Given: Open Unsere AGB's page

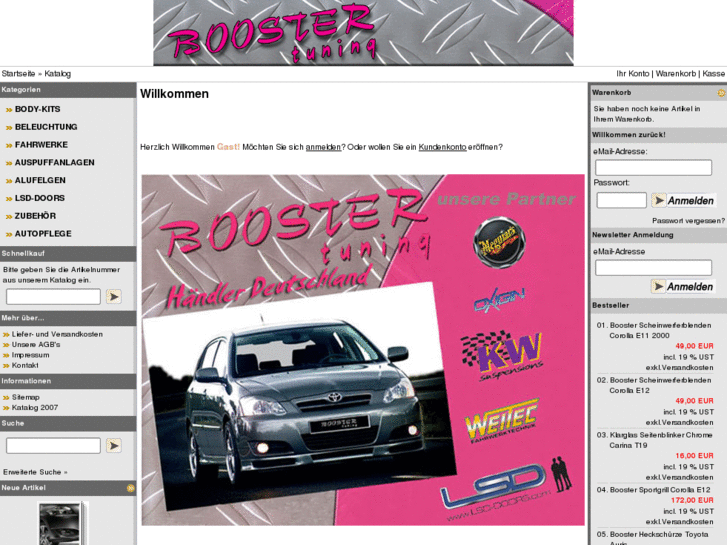Looking at the screenshot, I should click(x=36, y=345).
